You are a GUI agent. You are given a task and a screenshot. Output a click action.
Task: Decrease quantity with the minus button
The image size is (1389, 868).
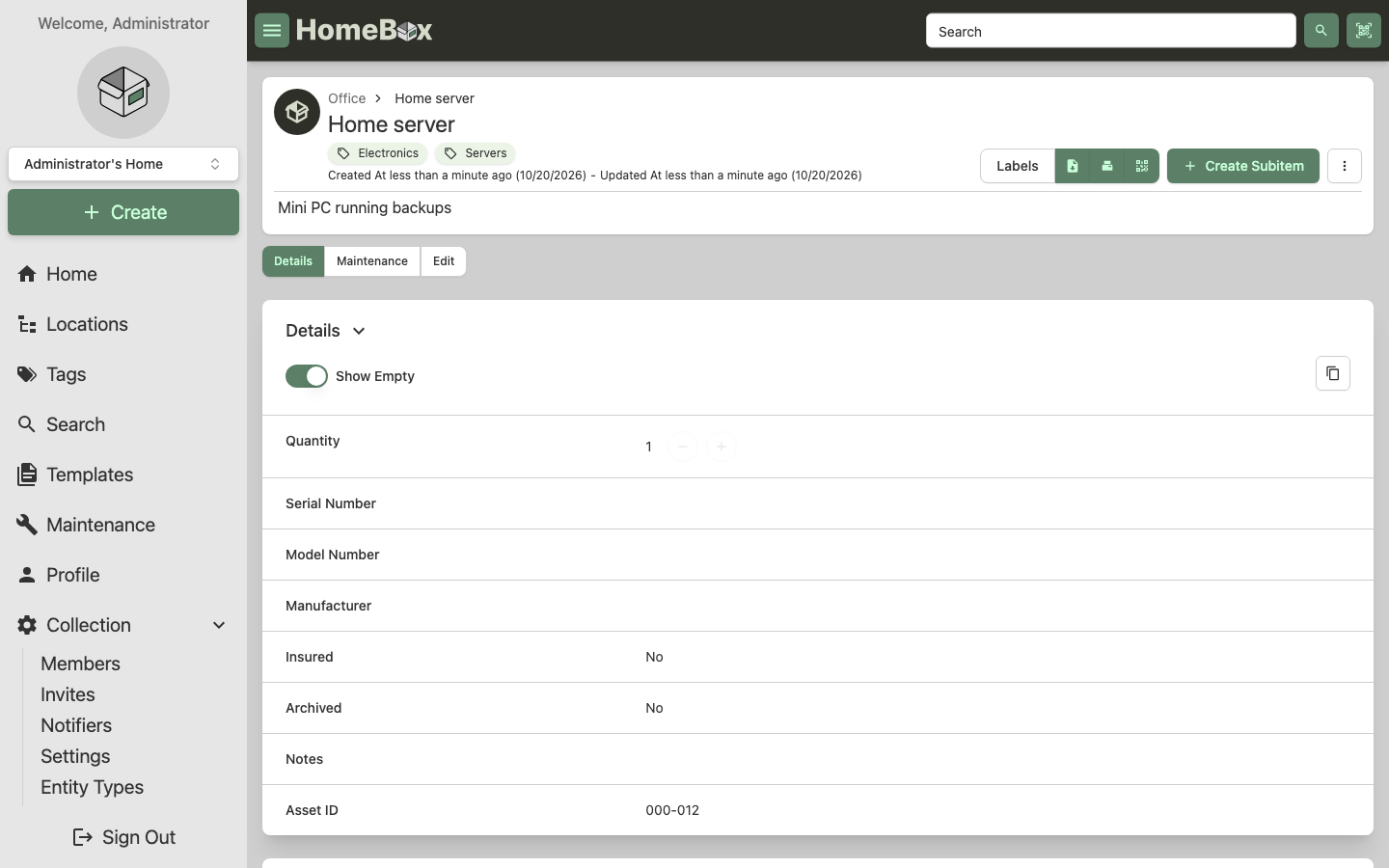tap(683, 447)
